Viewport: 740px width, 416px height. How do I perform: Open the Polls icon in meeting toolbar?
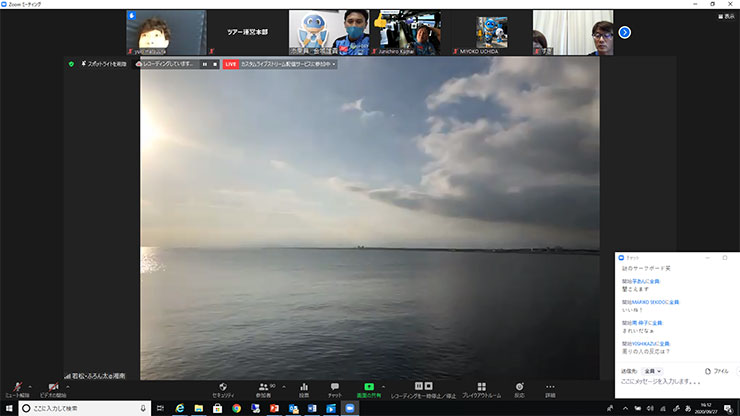click(x=304, y=387)
